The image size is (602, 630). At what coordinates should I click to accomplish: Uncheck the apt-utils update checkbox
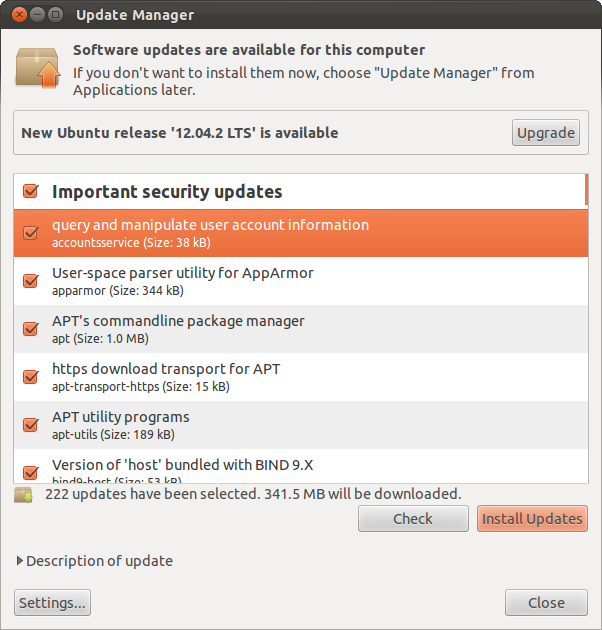click(31, 425)
